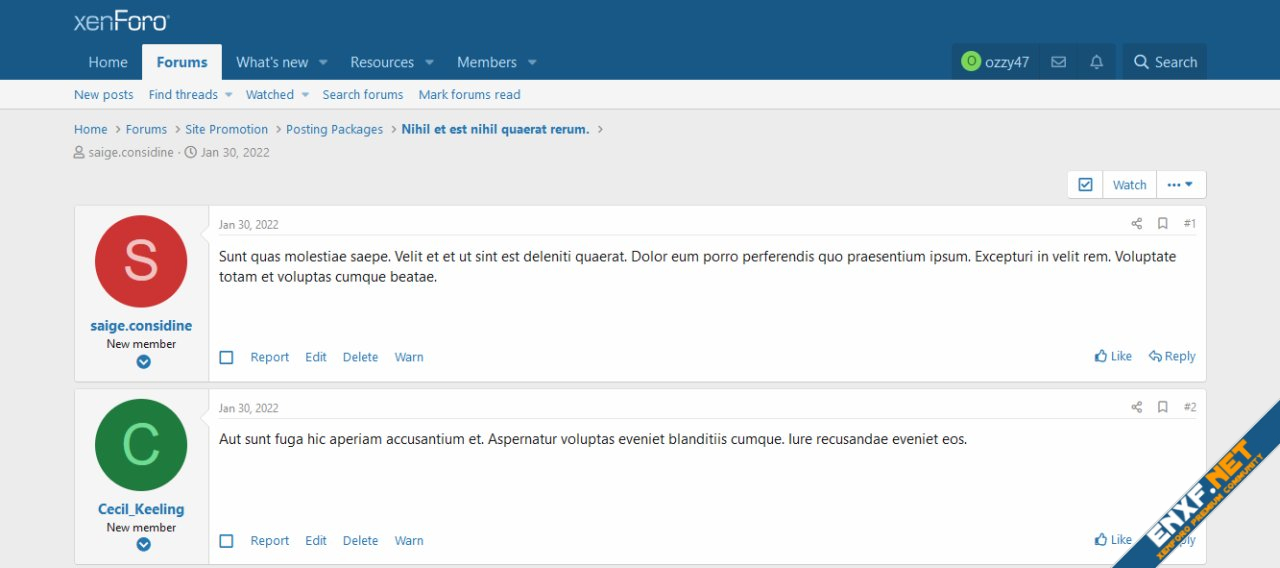
Task: Open the thread more-options ellipsis menu
Action: click(x=1180, y=185)
